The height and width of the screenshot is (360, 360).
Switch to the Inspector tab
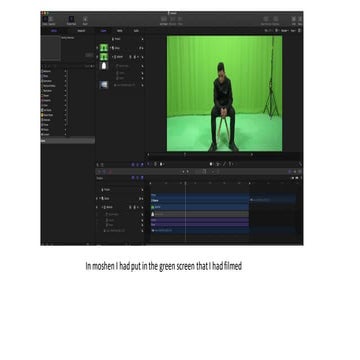[81, 31]
